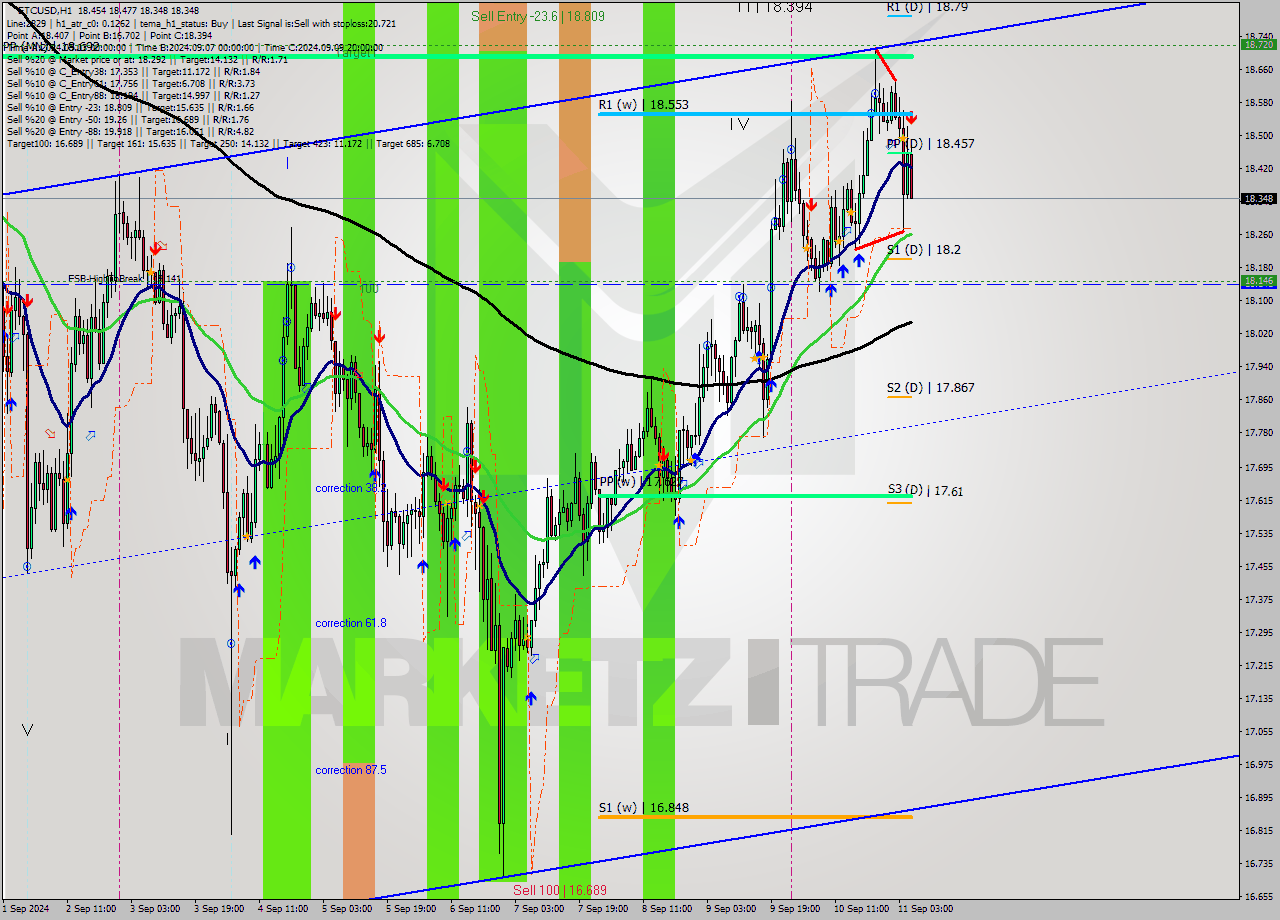Click the 'correction 87.5' label
The width and height of the screenshot is (1280, 920).
click(x=350, y=770)
